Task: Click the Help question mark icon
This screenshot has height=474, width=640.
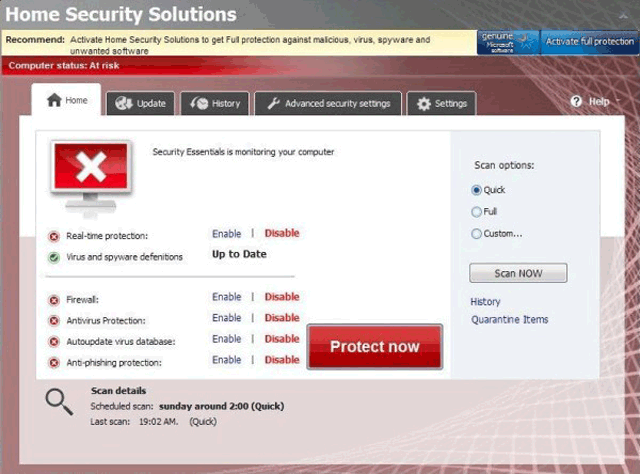Action: 576,102
